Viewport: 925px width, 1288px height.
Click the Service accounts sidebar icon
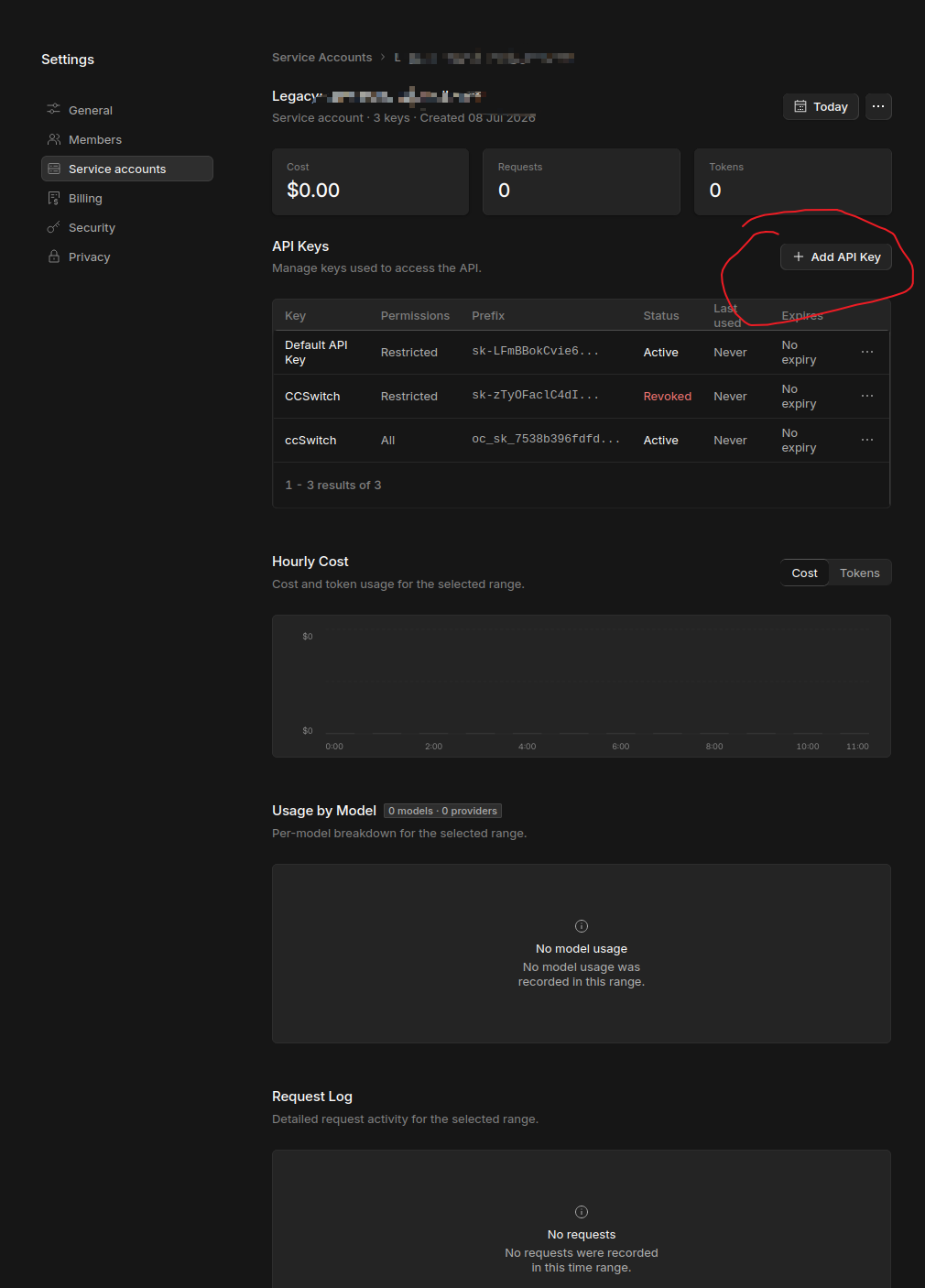tap(54, 169)
